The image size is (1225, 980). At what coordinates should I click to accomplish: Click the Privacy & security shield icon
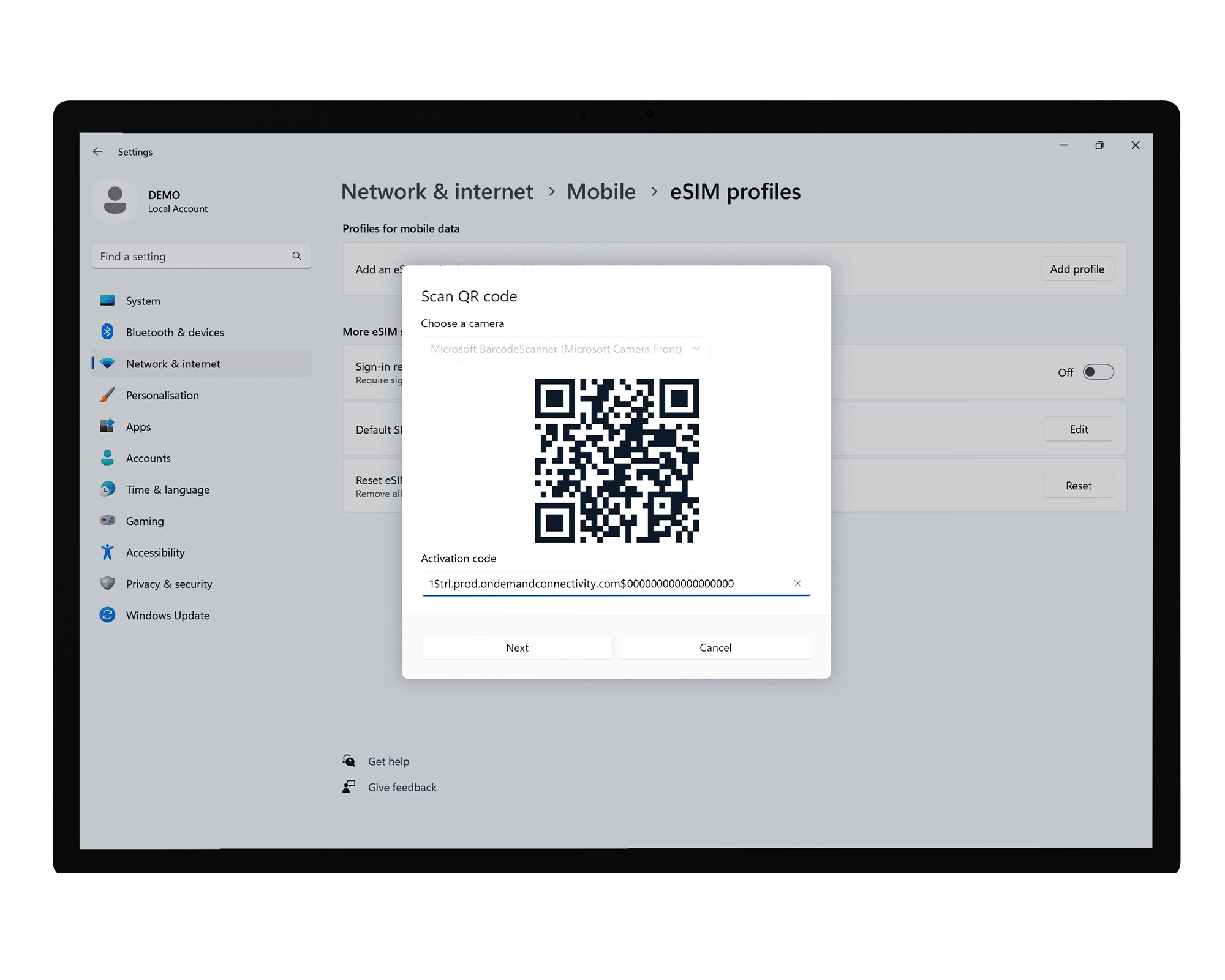tap(107, 584)
